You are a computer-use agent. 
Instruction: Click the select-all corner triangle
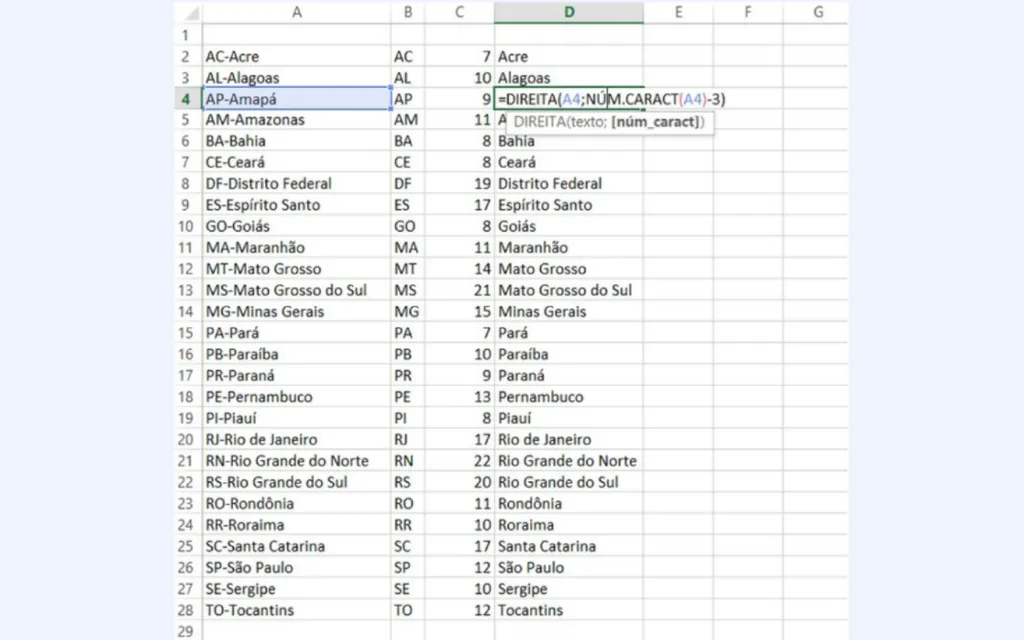click(x=189, y=12)
